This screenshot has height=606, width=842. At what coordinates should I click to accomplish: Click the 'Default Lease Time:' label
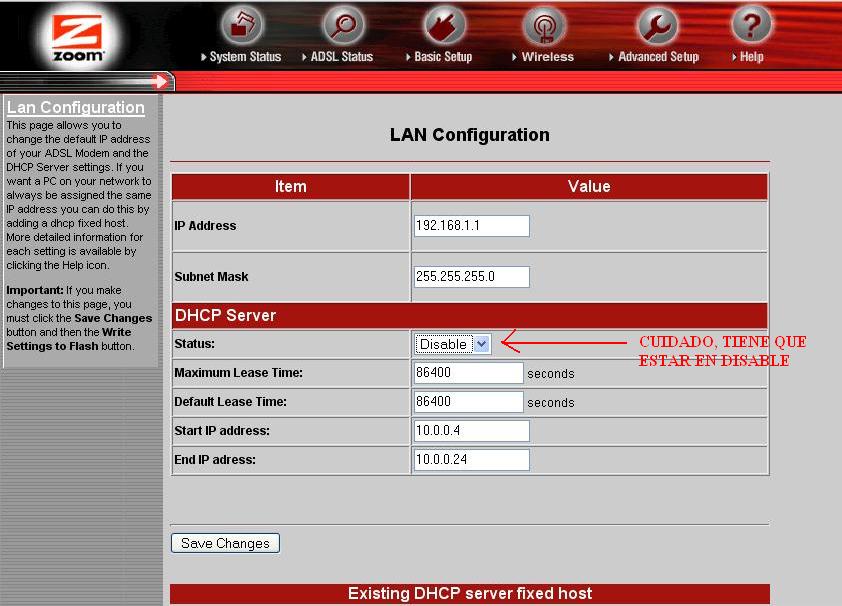pyautogui.click(x=230, y=401)
